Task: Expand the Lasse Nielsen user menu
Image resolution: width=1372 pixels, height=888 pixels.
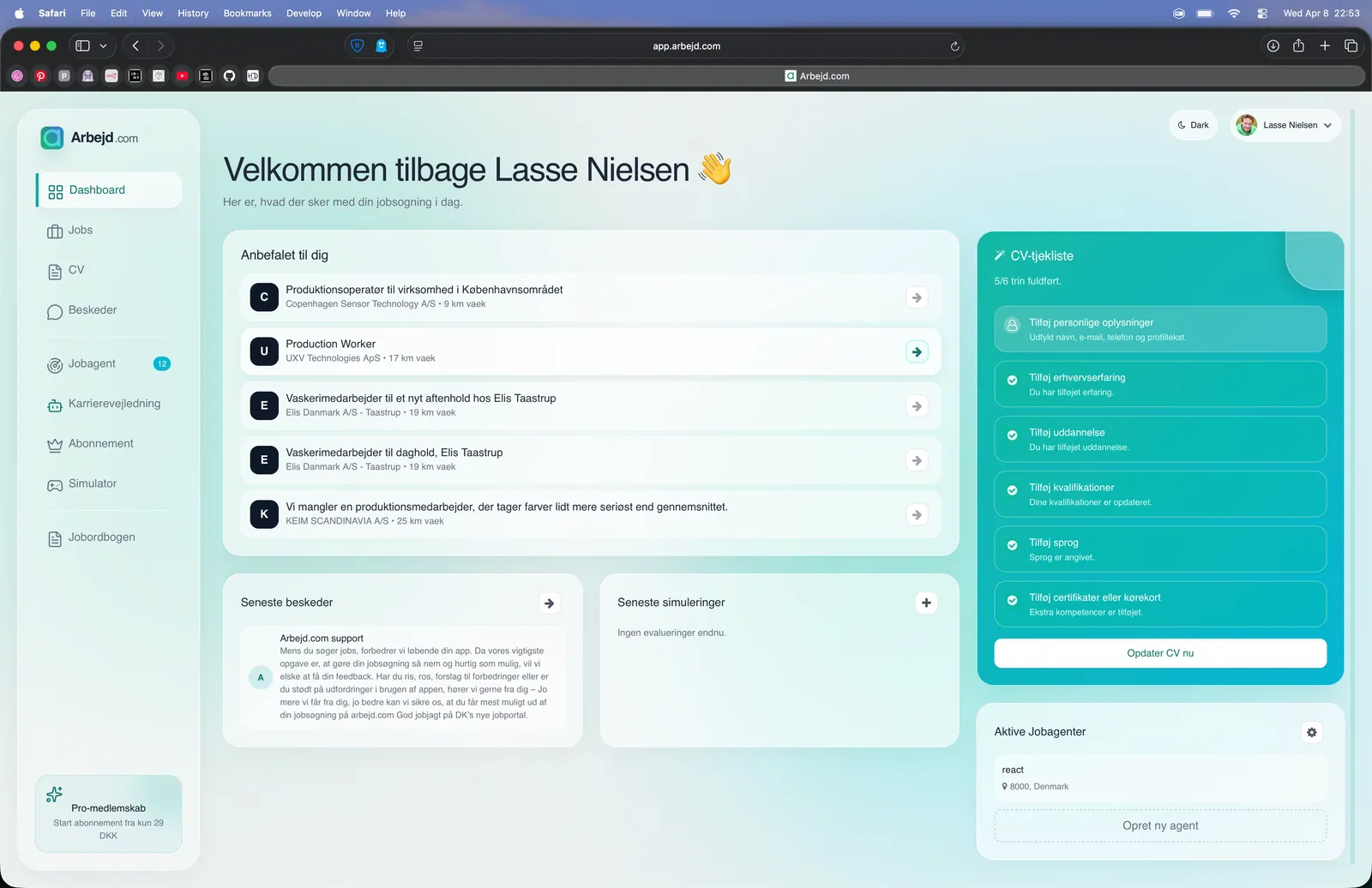Action: (x=1285, y=125)
